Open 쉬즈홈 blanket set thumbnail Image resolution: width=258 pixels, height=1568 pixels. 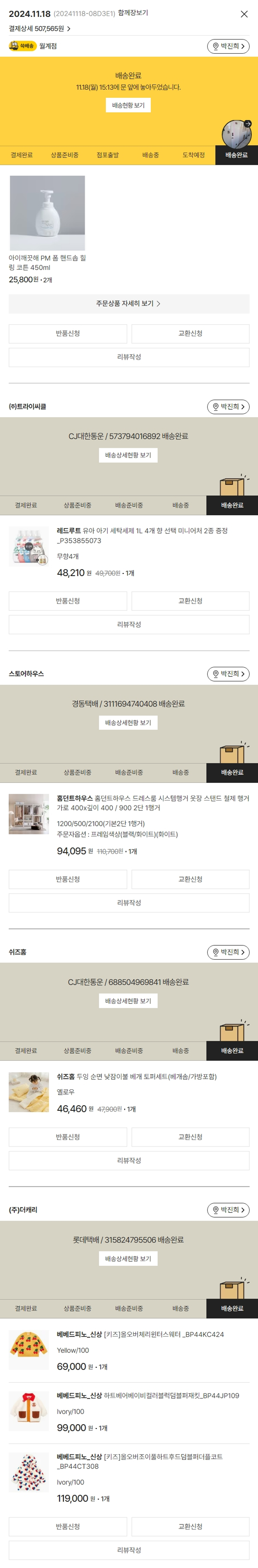click(29, 1093)
